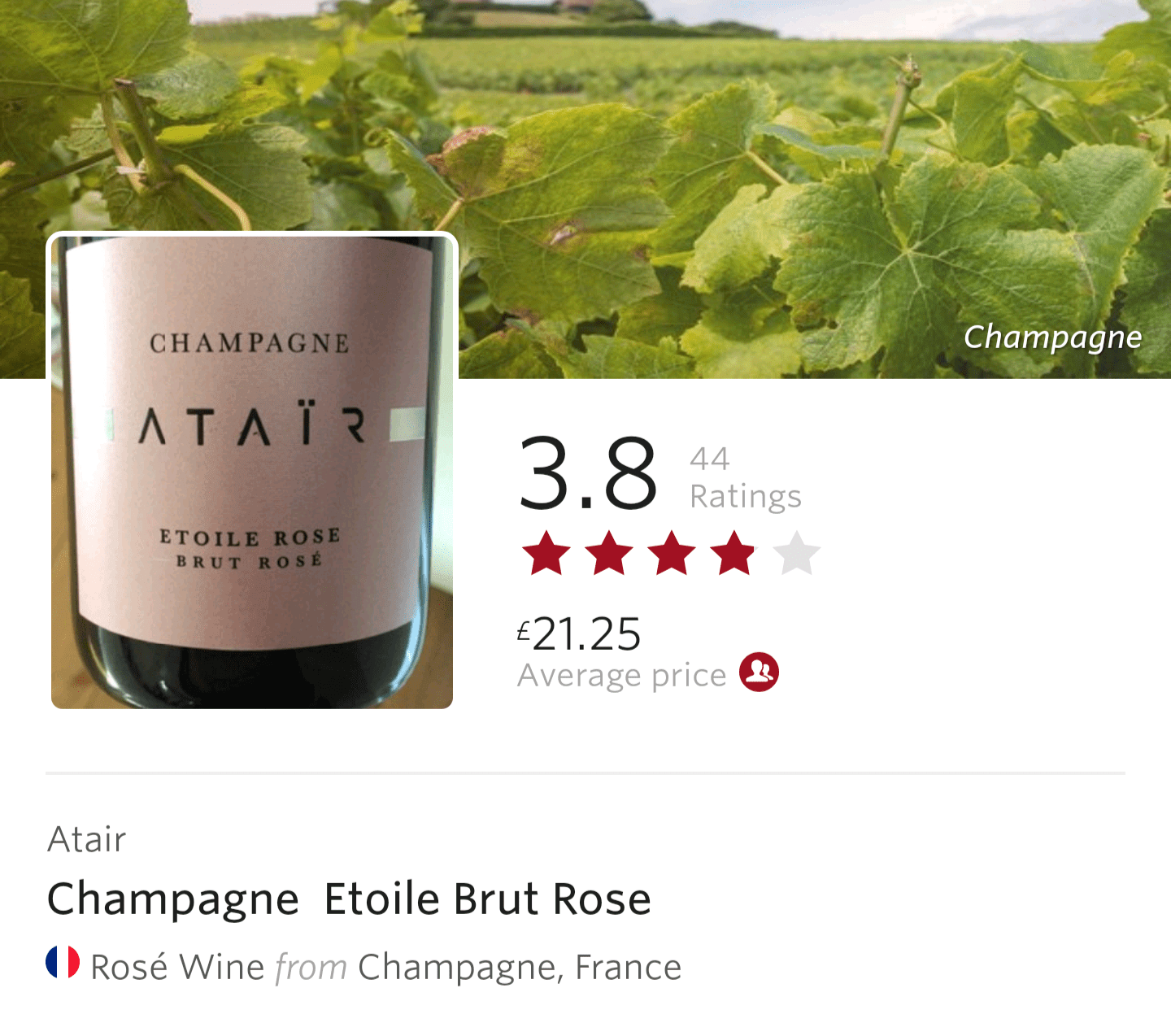This screenshot has height=1036, width=1171.
Task: Tap the ATAÏR logo on the bottle photo
Action: 252,424
